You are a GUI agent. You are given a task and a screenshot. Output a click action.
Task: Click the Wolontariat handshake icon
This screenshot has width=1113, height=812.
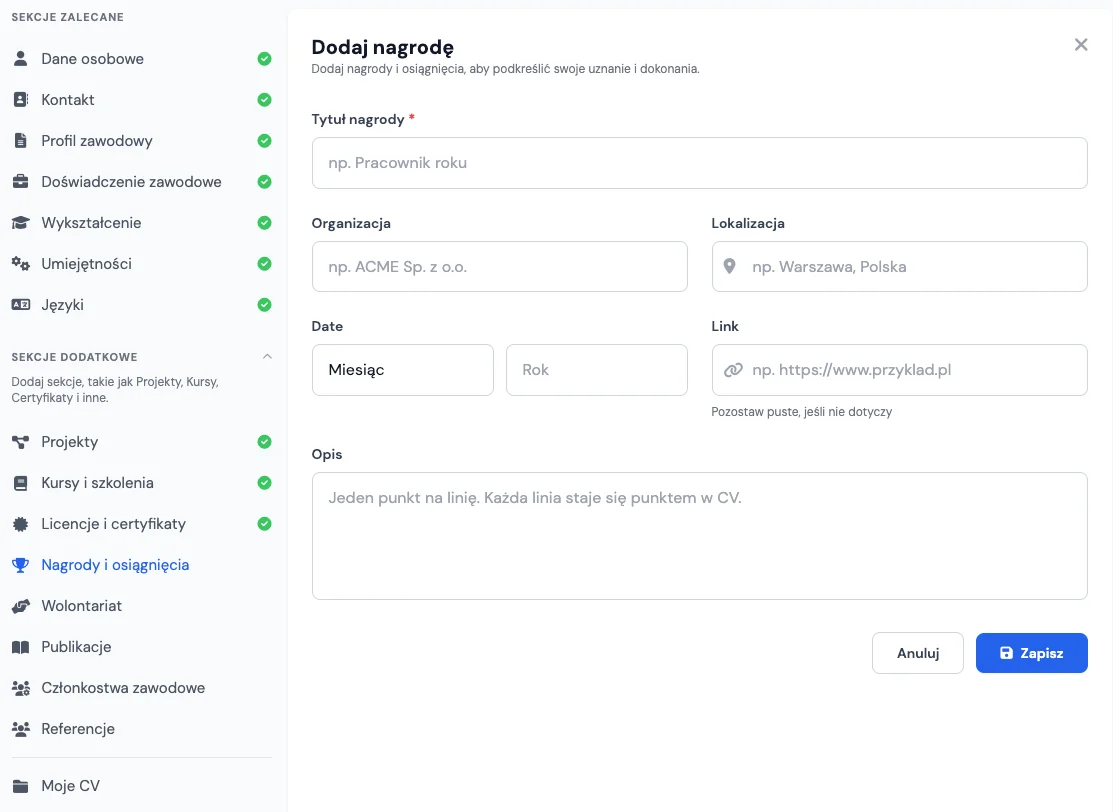click(21, 606)
